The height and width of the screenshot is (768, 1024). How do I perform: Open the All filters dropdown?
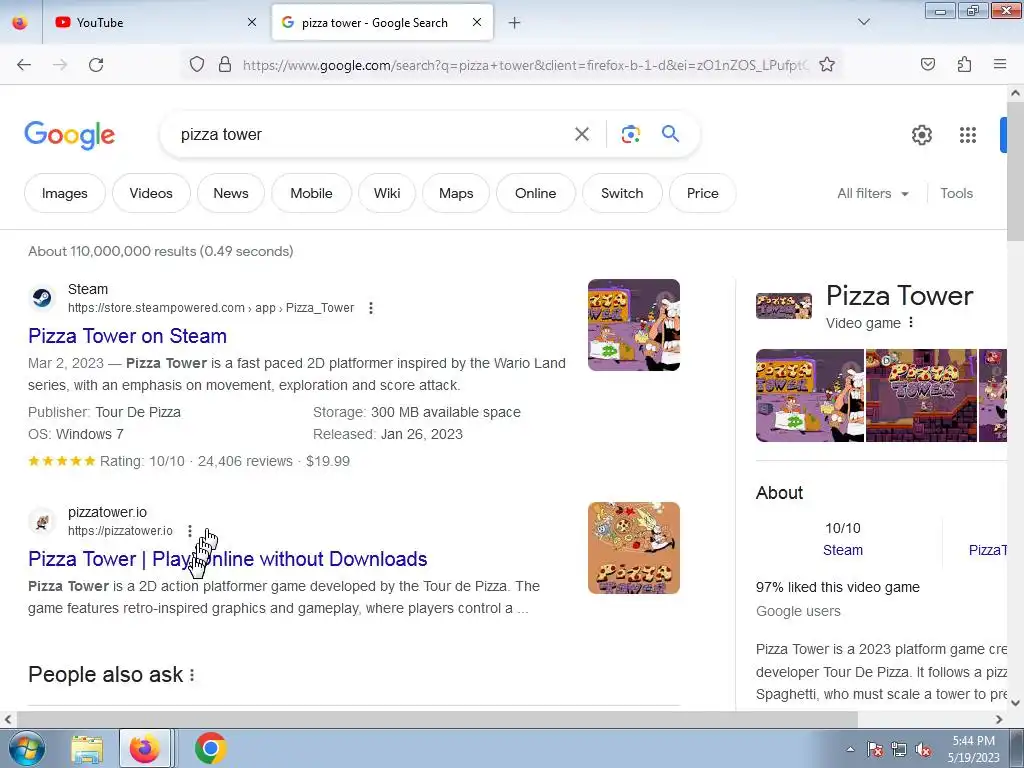coord(872,193)
